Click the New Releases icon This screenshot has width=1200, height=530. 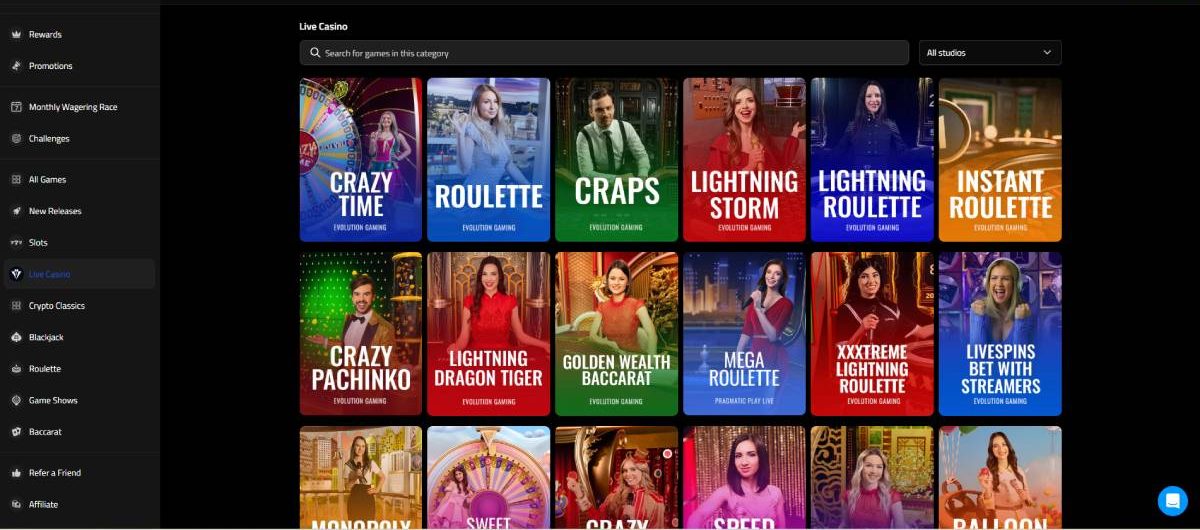pos(16,211)
